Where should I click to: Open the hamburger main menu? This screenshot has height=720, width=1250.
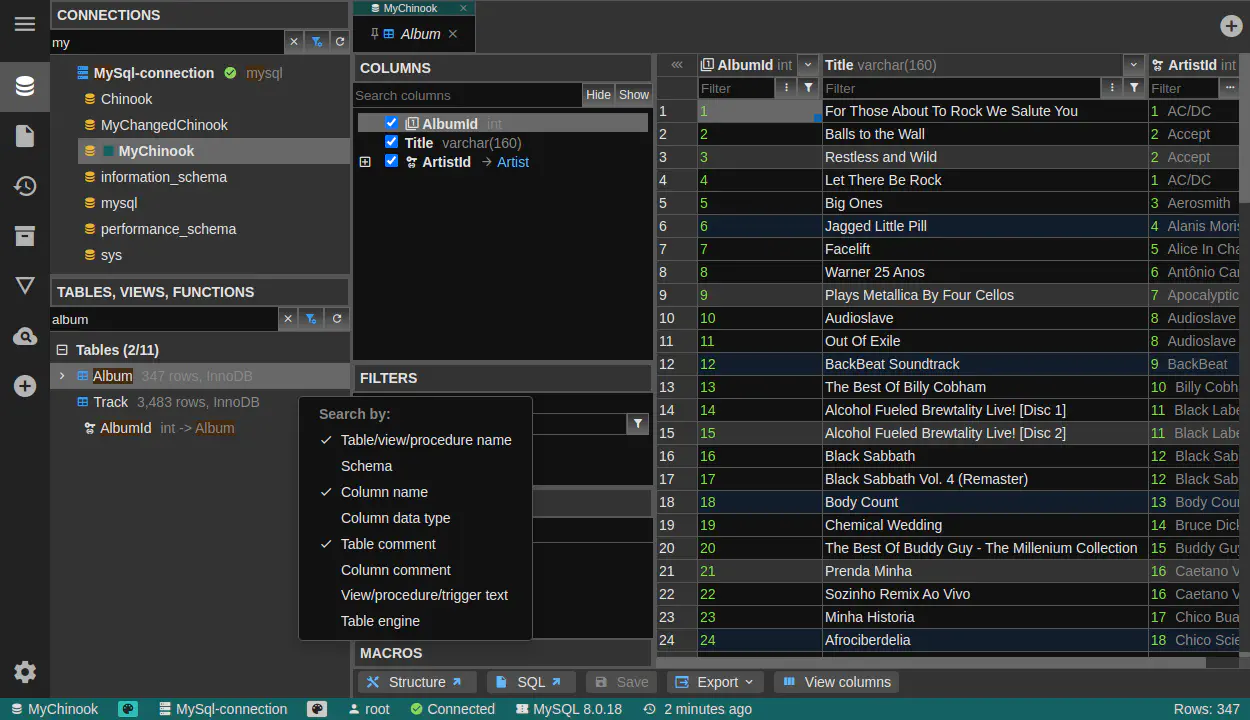[x=25, y=24]
